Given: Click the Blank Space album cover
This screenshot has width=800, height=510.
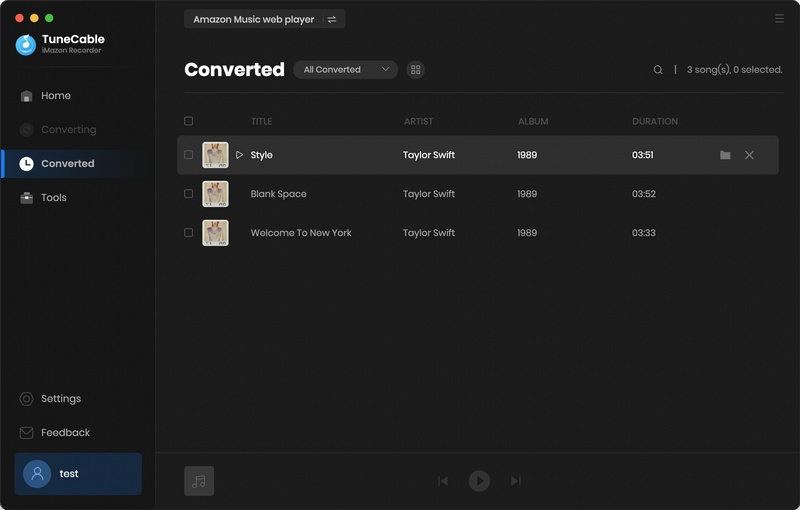Looking at the screenshot, I should (215, 194).
